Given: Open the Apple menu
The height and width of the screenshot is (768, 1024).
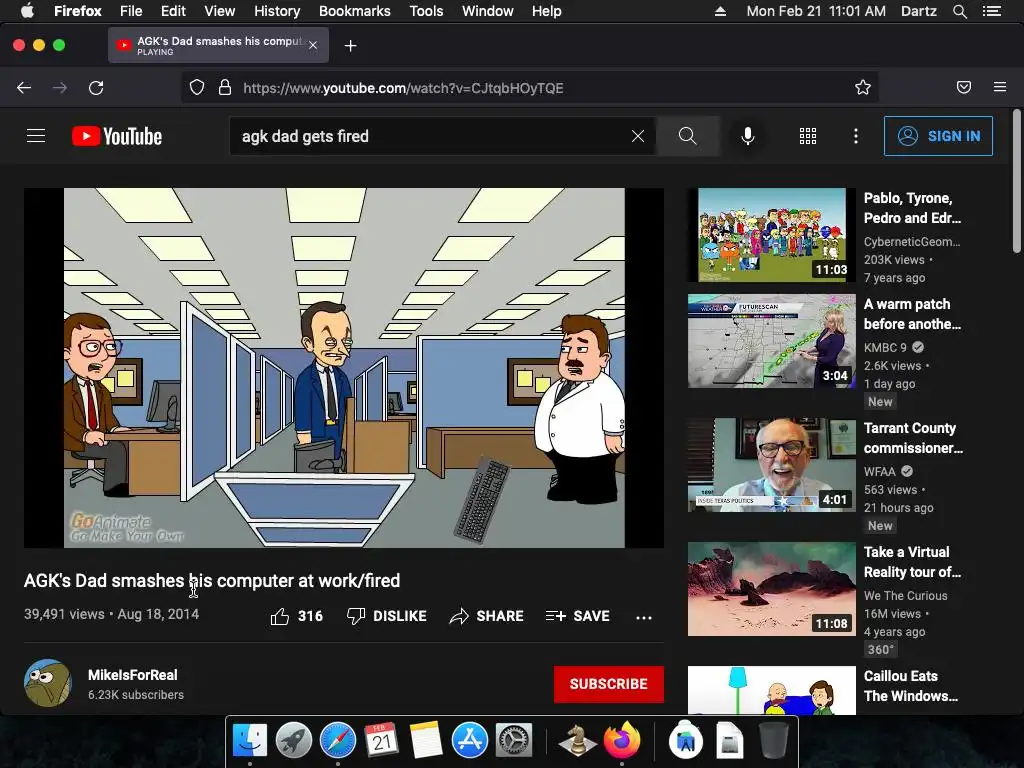Looking at the screenshot, I should 27,11.
